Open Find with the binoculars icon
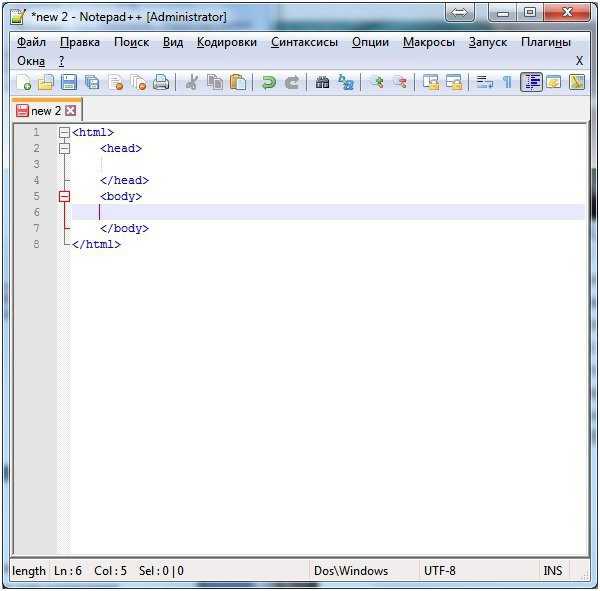This screenshot has width=600, height=591. click(323, 82)
